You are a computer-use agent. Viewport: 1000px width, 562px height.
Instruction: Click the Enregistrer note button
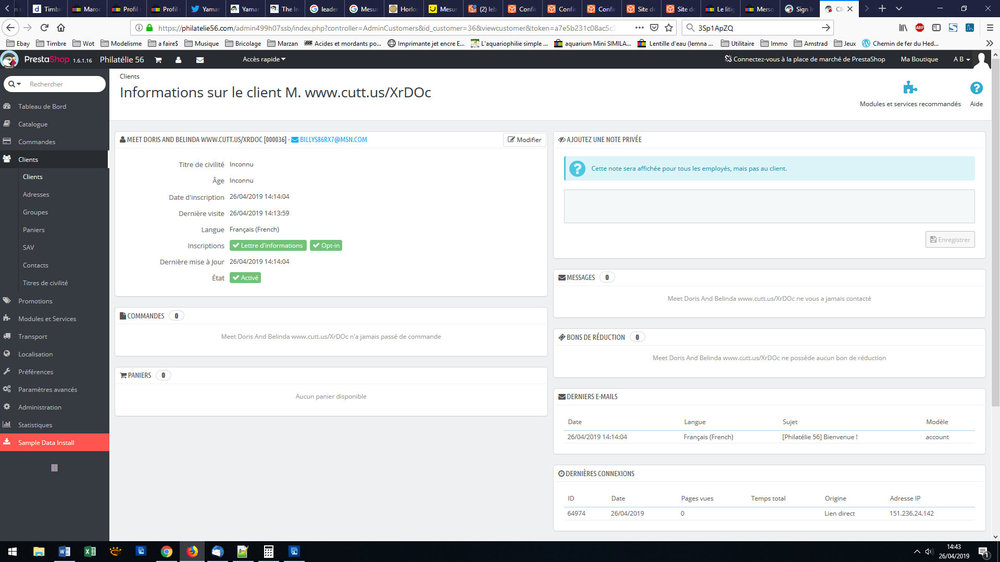(950, 240)
